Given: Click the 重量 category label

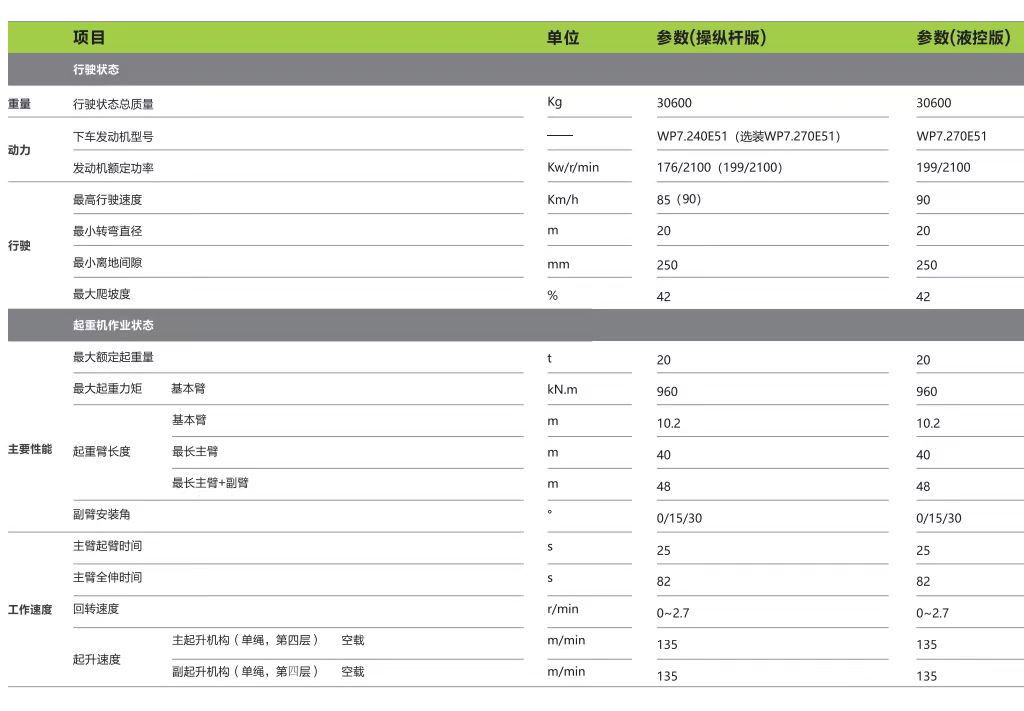Looking at the screenshot, I should [19, 104].
